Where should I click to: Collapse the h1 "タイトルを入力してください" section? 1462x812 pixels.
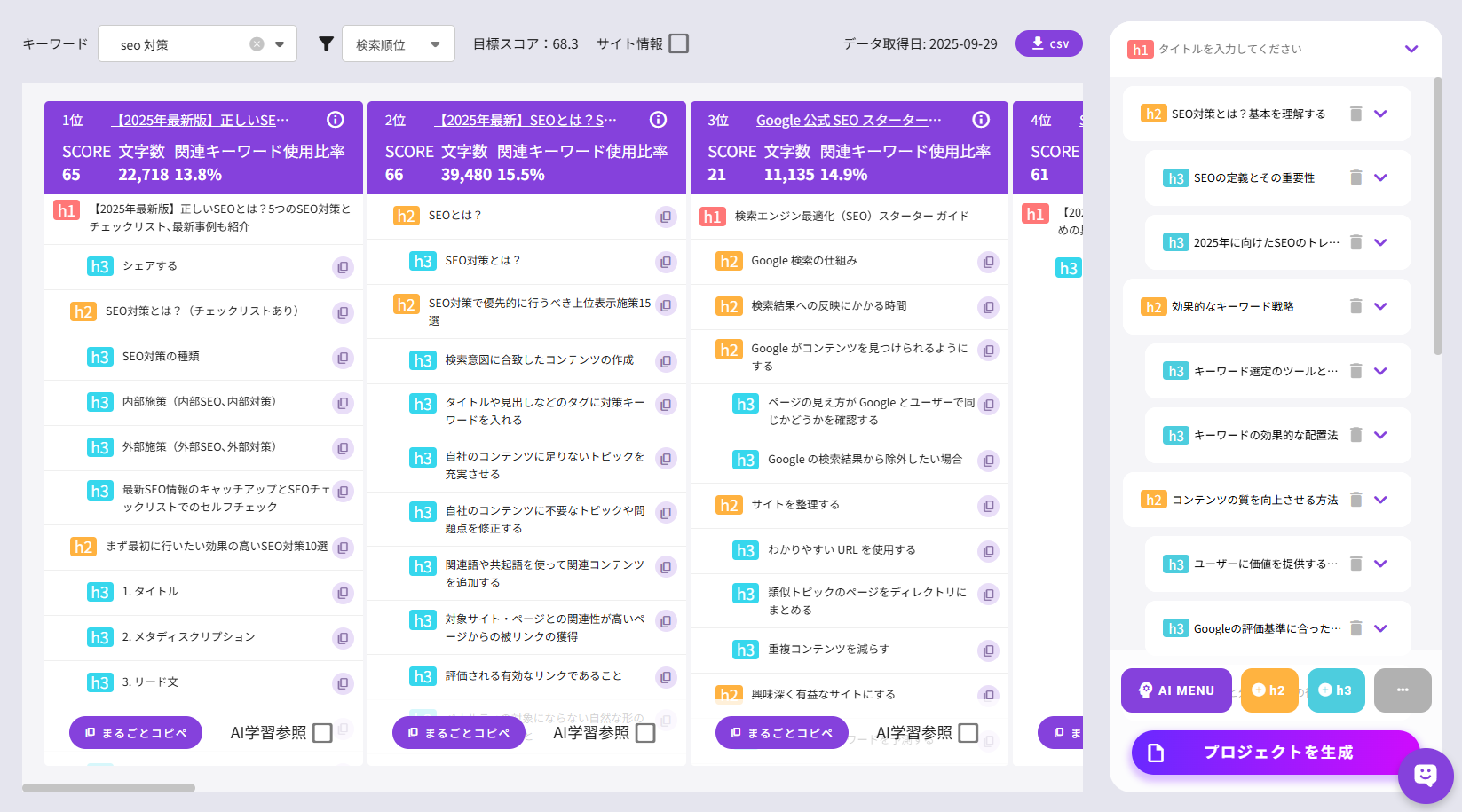[1412, 49]
